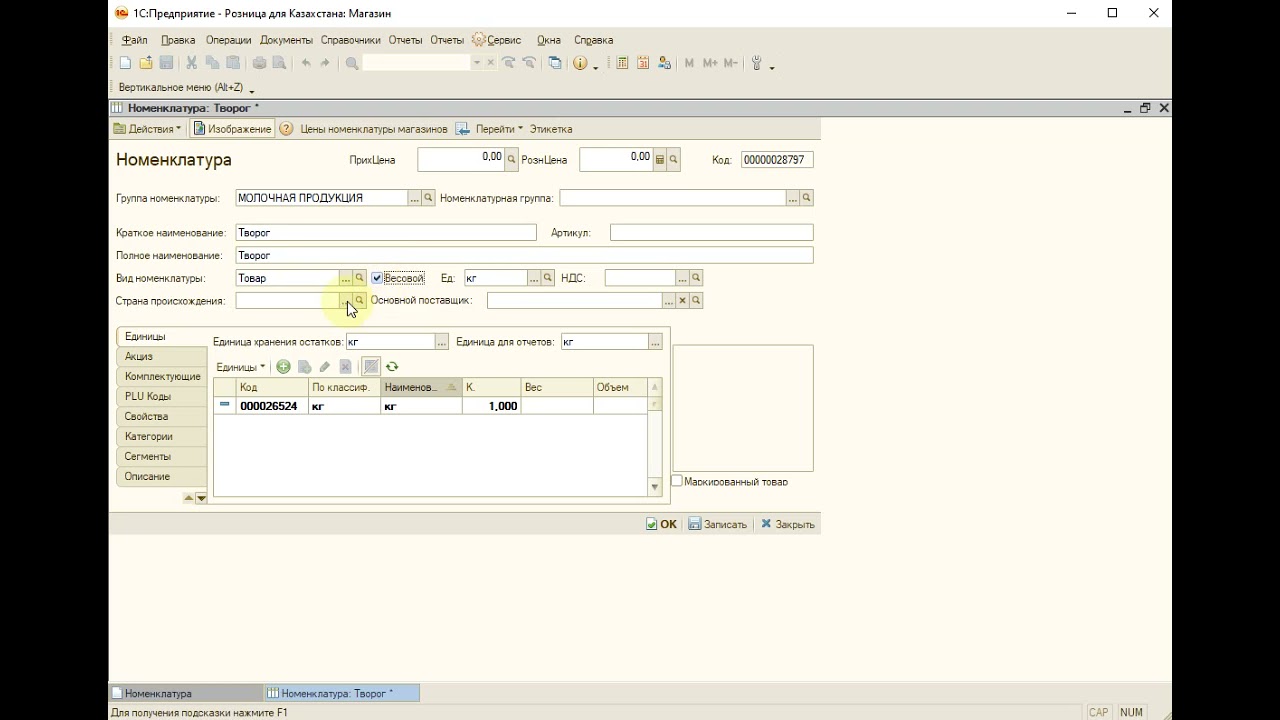1280x720 pixels.
Task: Click the tools wrench settings icon
Action: (x=757, y=63)
